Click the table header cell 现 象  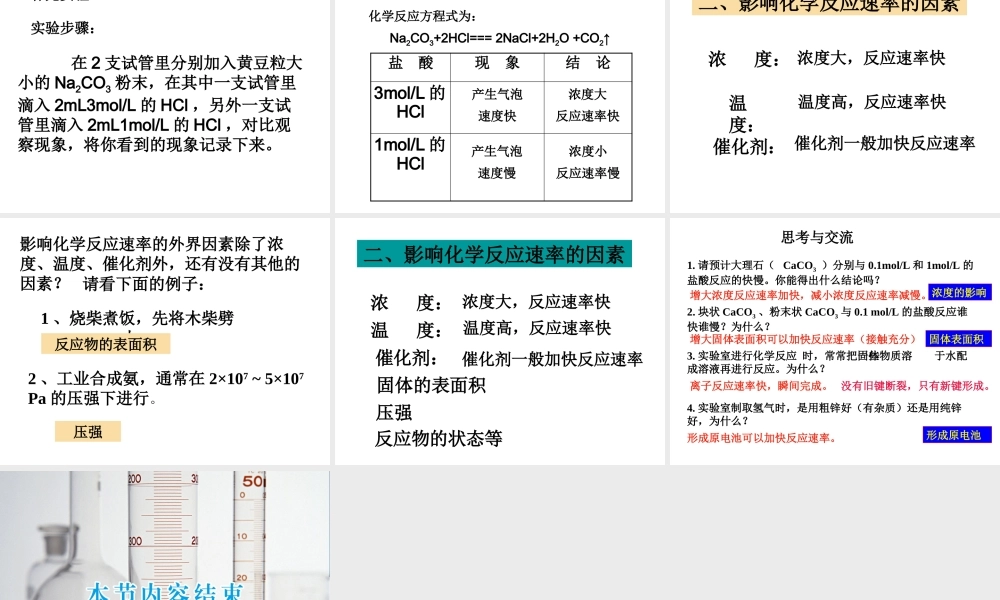[497, 66]
